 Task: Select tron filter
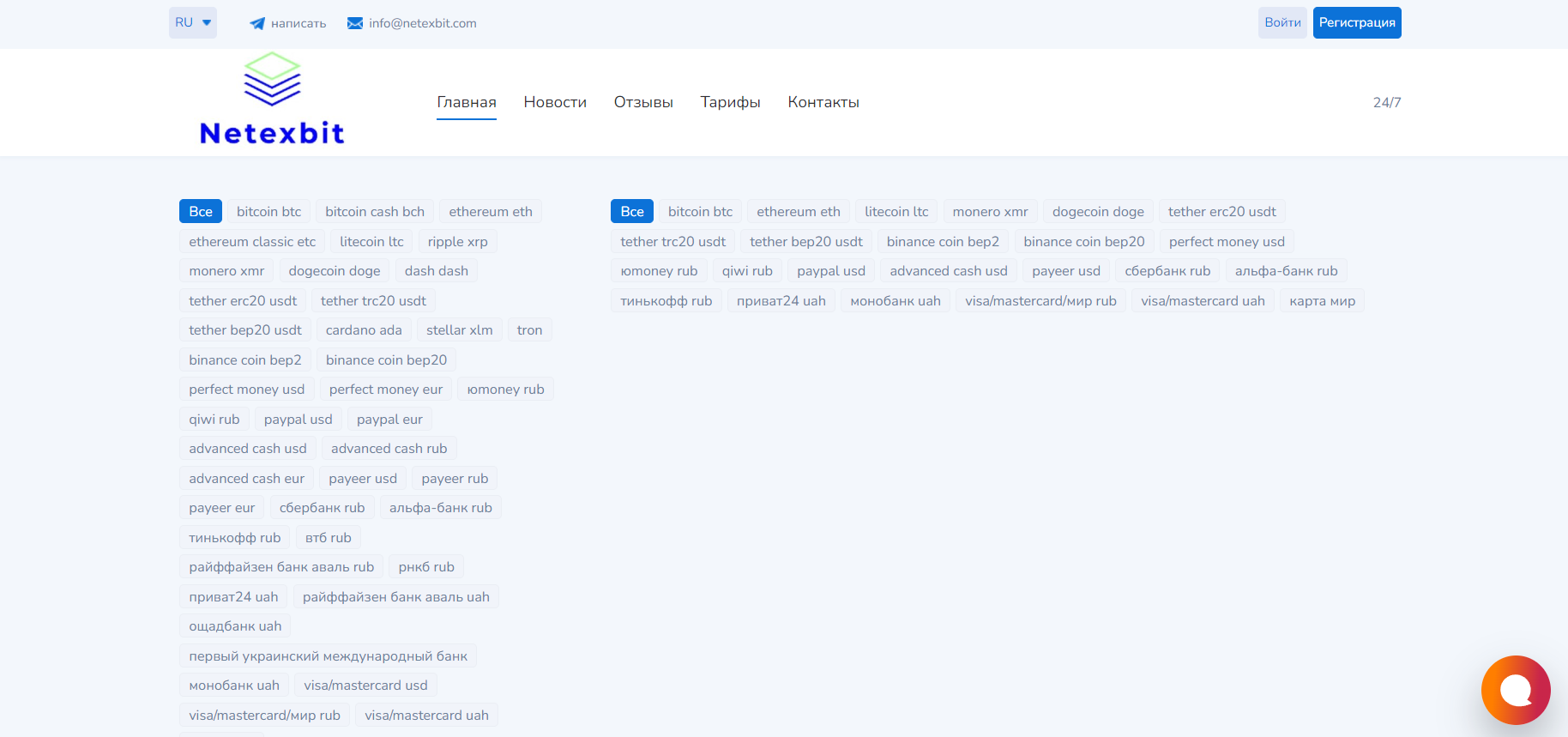530,330
